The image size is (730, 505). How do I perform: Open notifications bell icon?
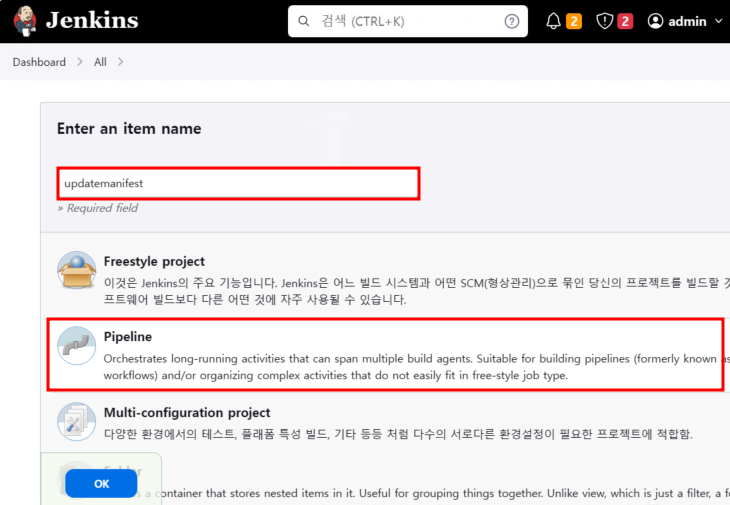tap(553, 21)
